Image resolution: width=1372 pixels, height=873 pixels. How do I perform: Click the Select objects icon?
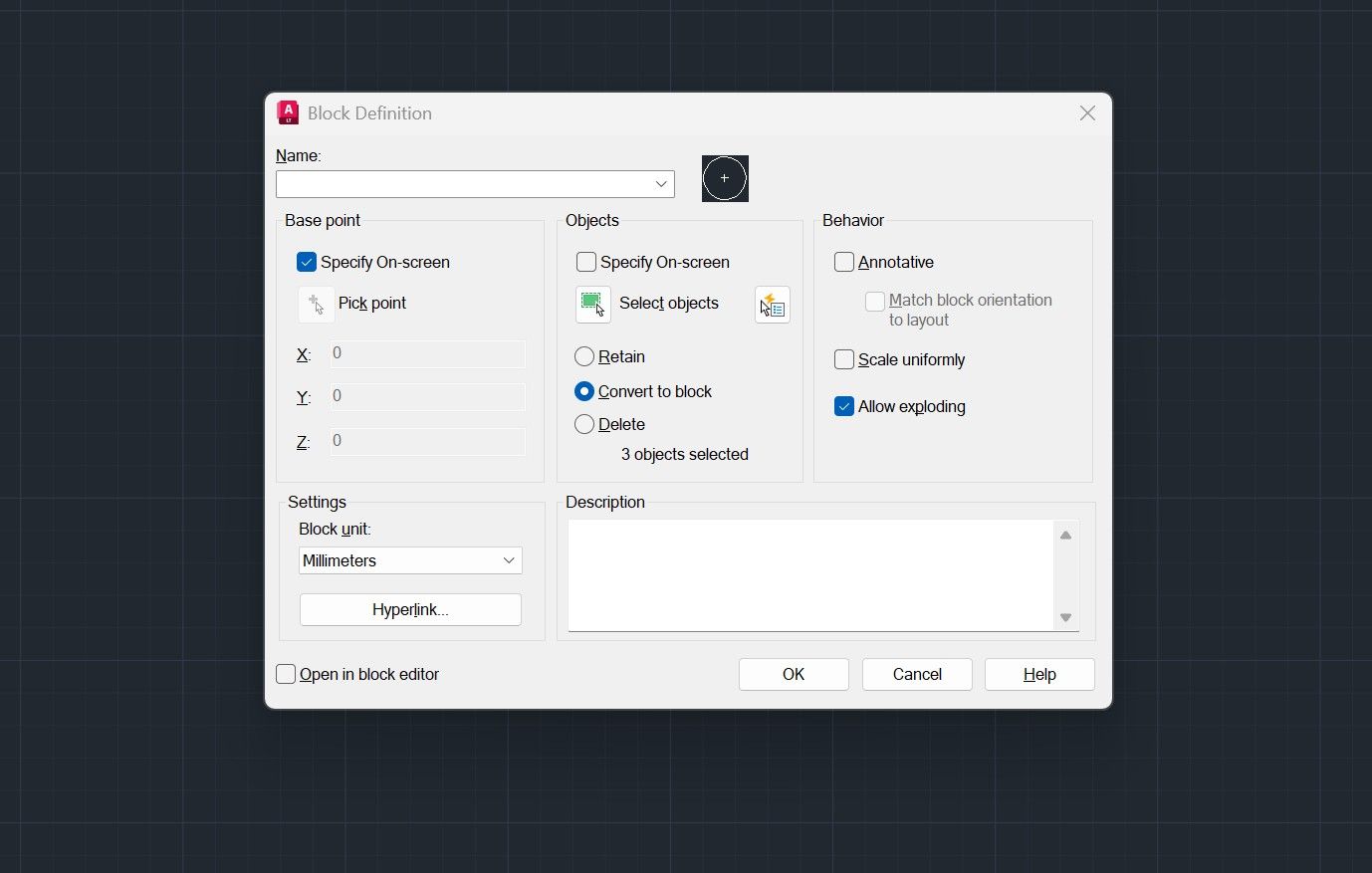[x=592, y=304]
